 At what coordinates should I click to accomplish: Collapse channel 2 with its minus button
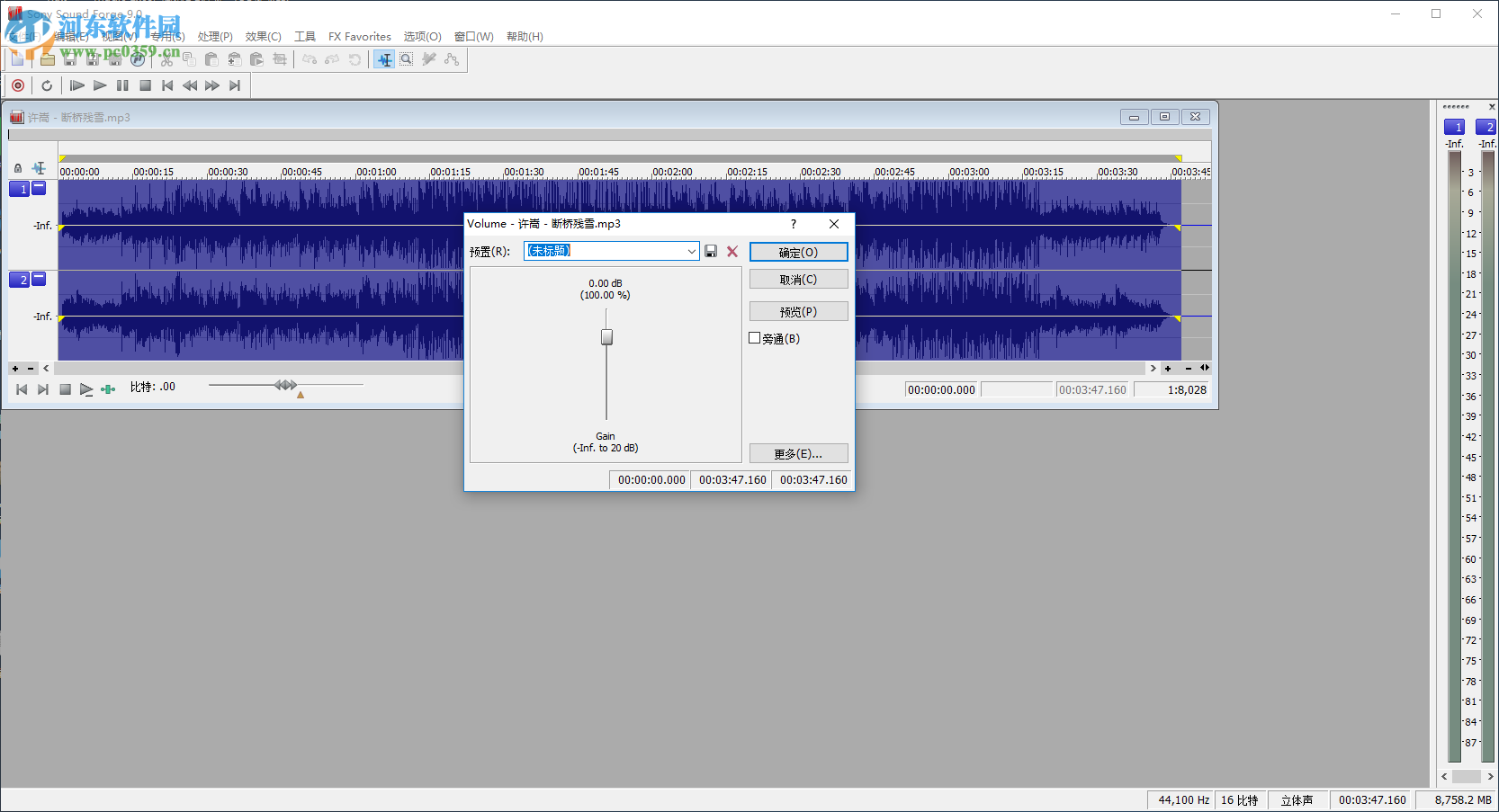(39, 279)
